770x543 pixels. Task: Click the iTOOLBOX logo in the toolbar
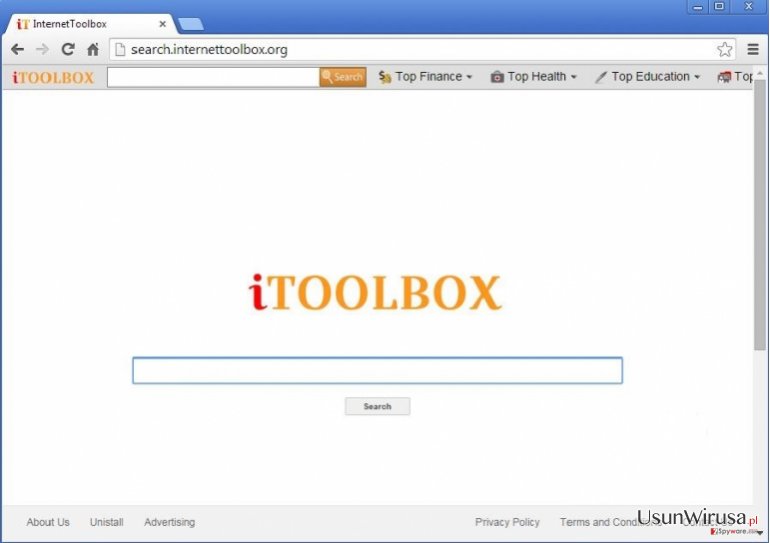[x=53, y=78]
